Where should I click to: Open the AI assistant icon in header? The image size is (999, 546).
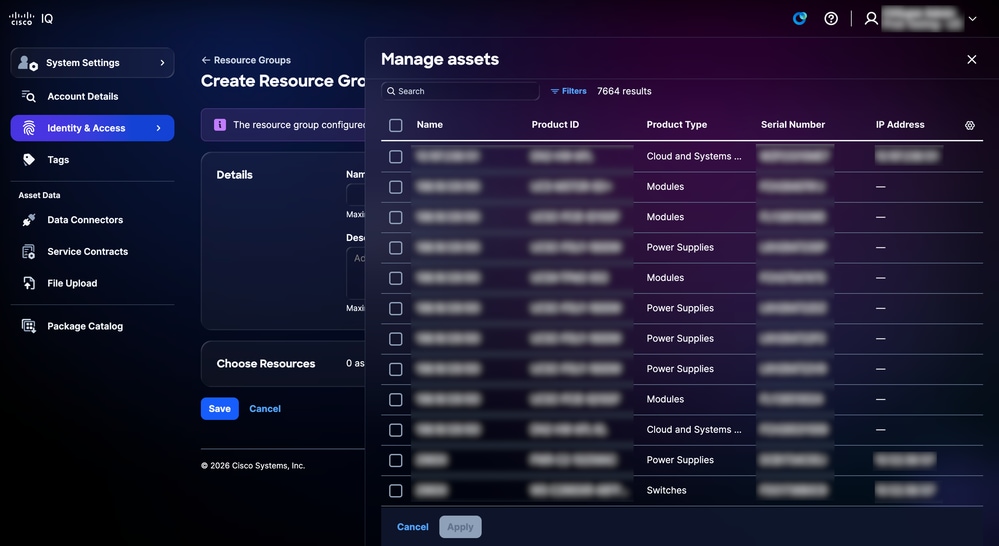point(800,18)
